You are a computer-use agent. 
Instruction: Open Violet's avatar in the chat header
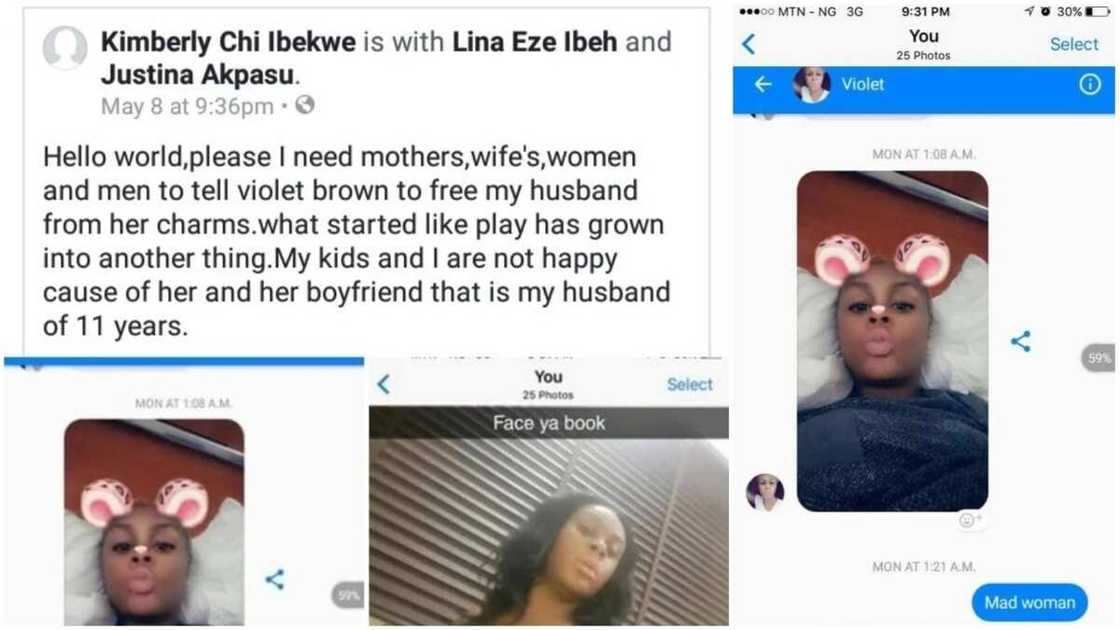tap(811, 84)
